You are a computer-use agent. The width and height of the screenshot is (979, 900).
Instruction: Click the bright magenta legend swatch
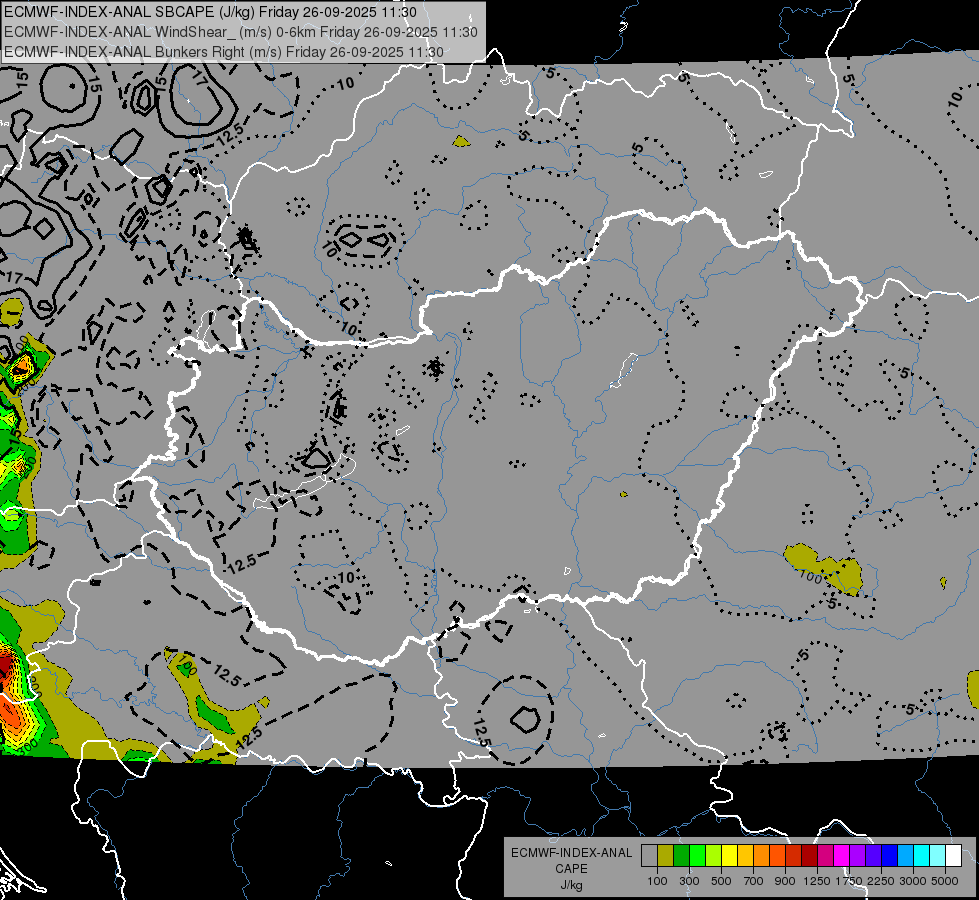(842, 856)
